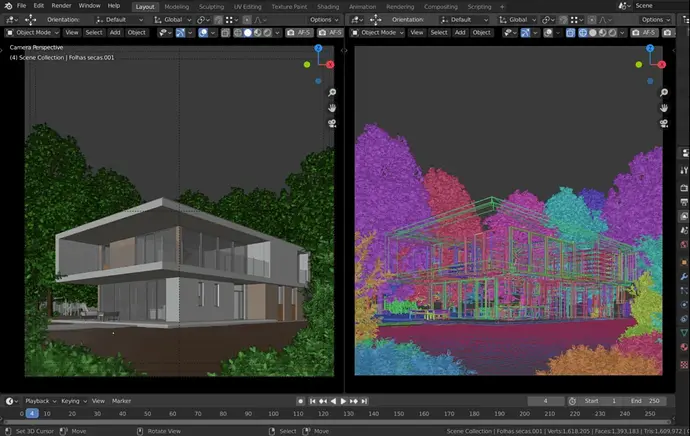Open the Blender logo menu

(8, 6)
